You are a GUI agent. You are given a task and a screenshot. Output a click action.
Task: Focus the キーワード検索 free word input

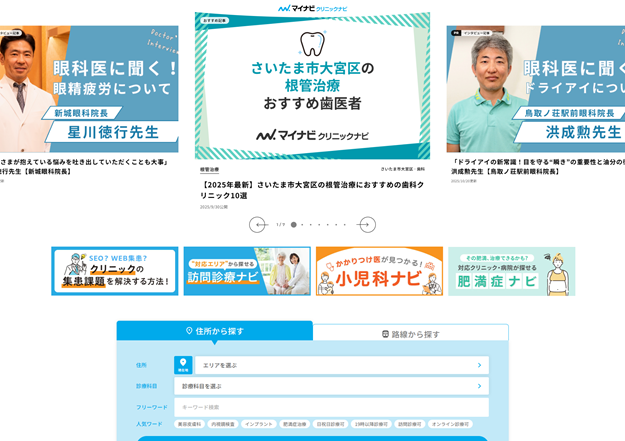(x=331, y=407)
